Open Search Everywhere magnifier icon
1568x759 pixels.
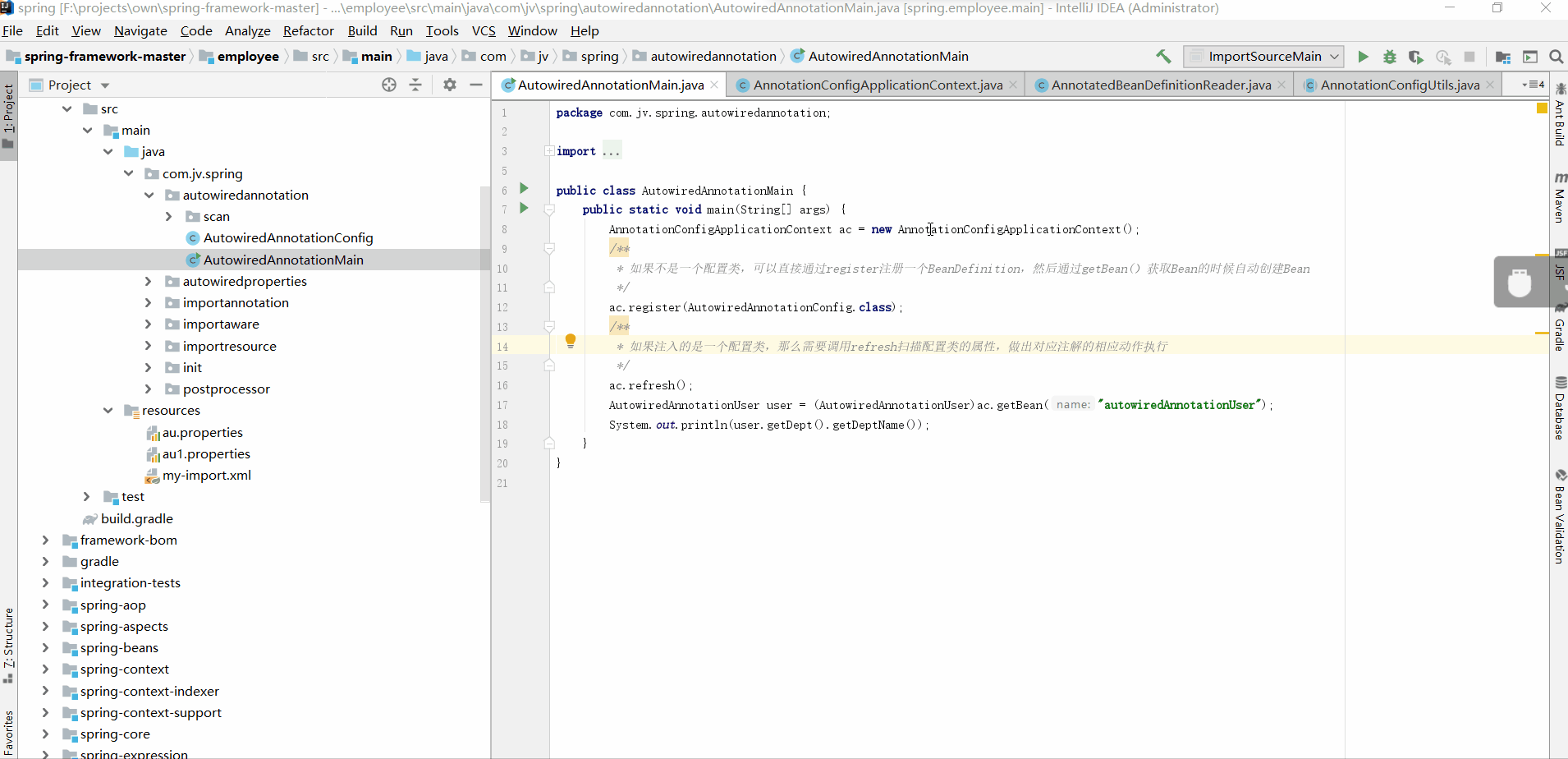click(1556, 57)
